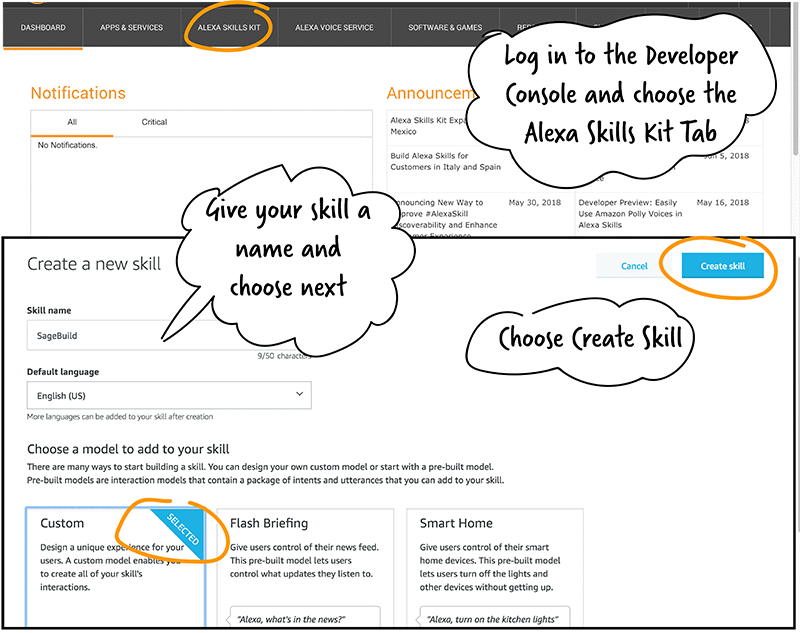Screen dimensions: 800x633
Task: Choose the Smart Home model card
Action: [495, 566]
